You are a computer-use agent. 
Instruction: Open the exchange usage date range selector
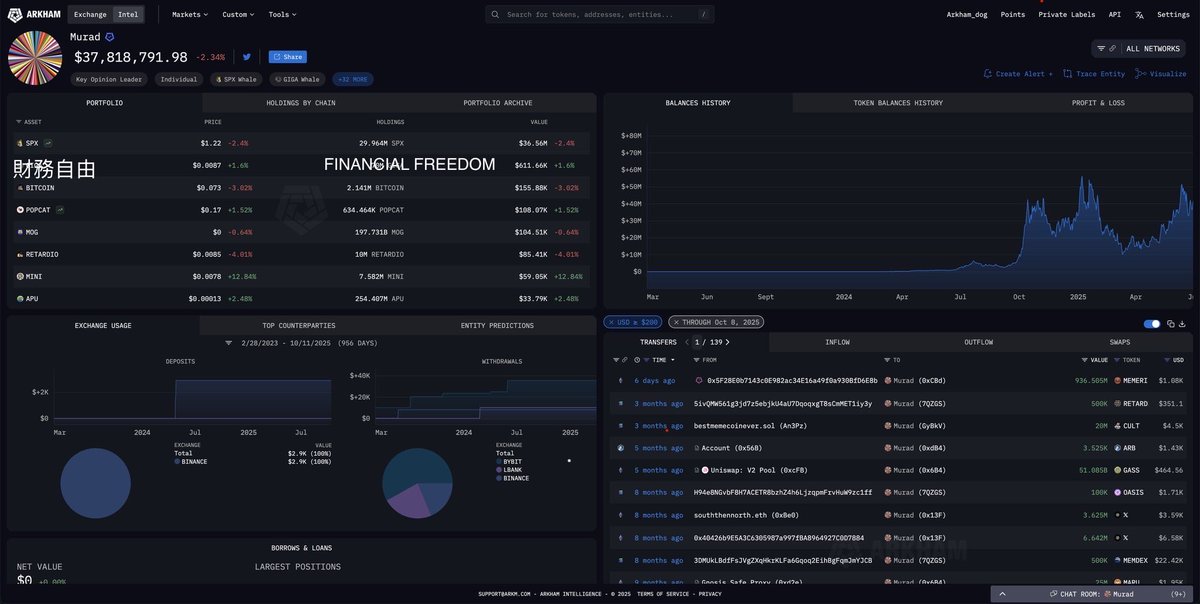[301, 342]
